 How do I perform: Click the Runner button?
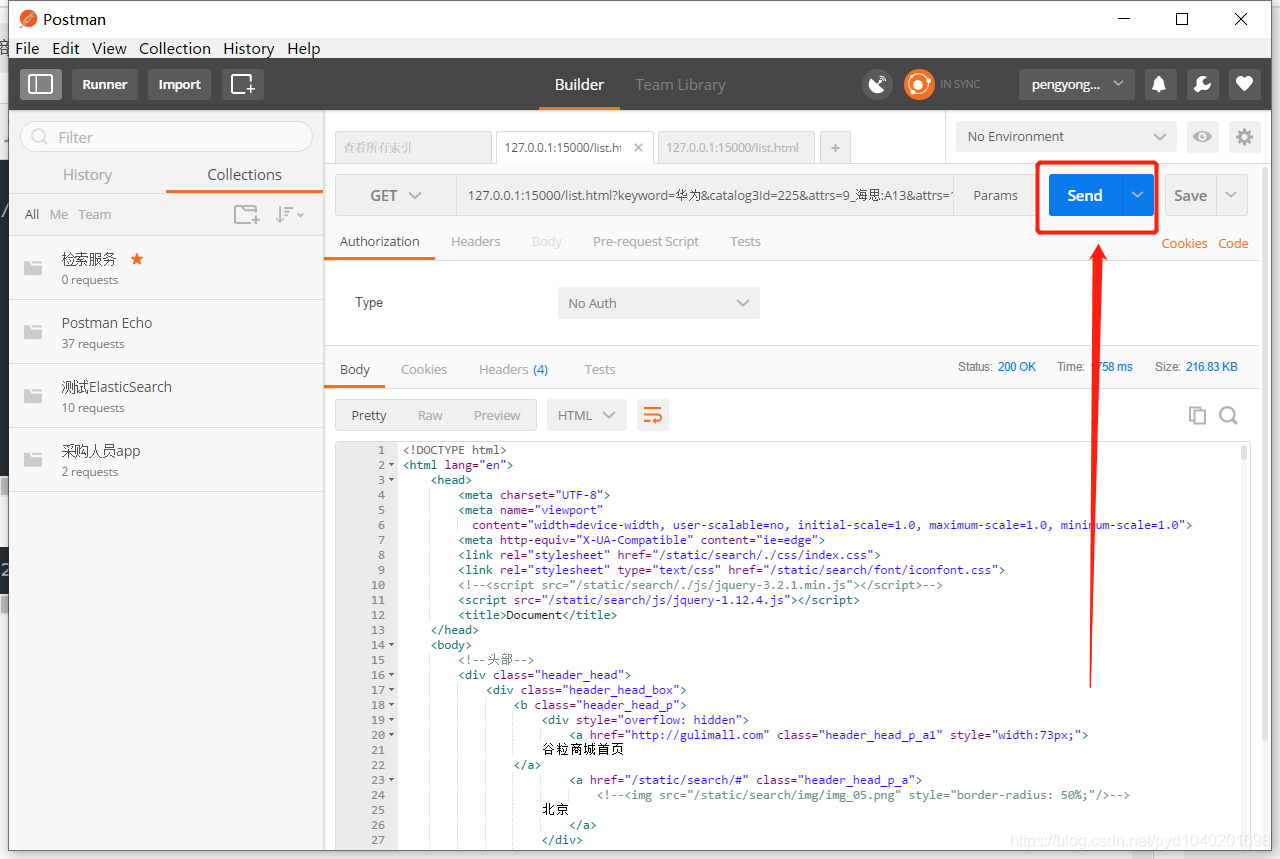pyautogui.click(x=105, y=84)
